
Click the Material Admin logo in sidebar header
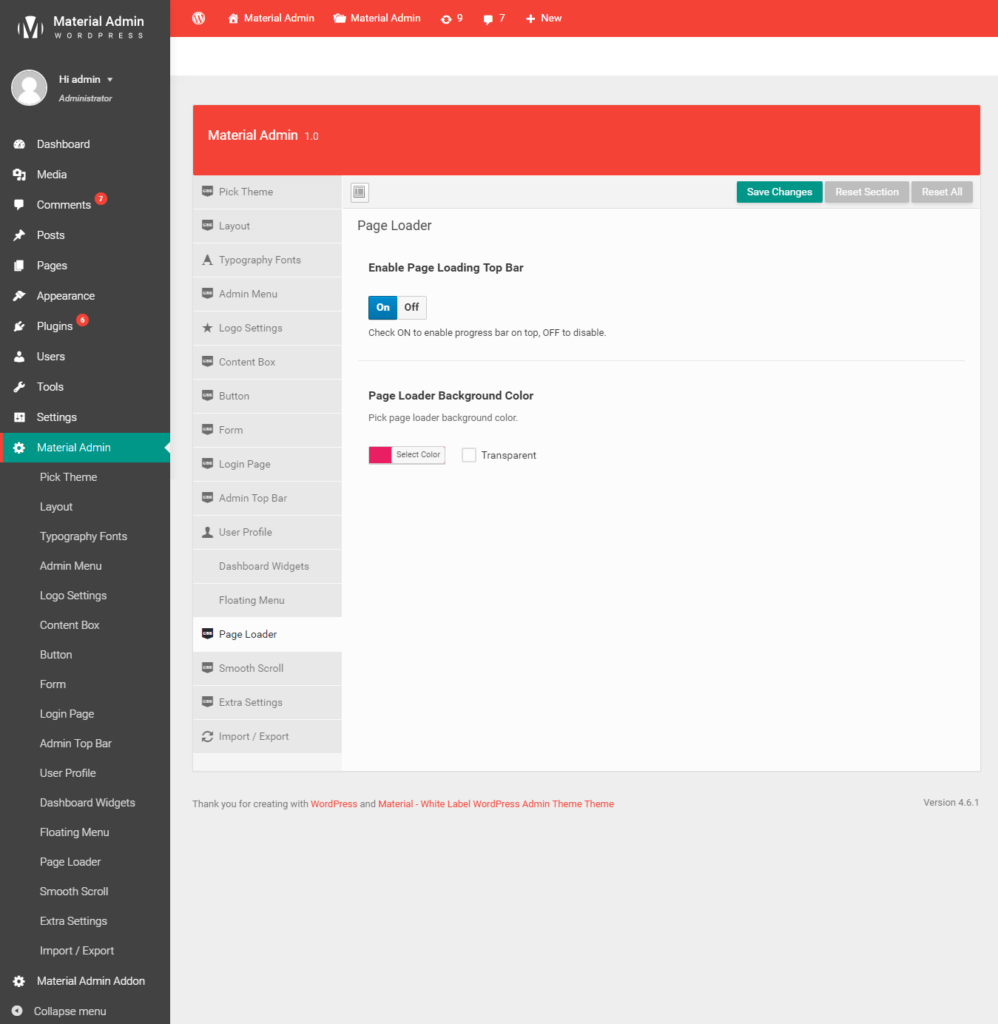80,27
